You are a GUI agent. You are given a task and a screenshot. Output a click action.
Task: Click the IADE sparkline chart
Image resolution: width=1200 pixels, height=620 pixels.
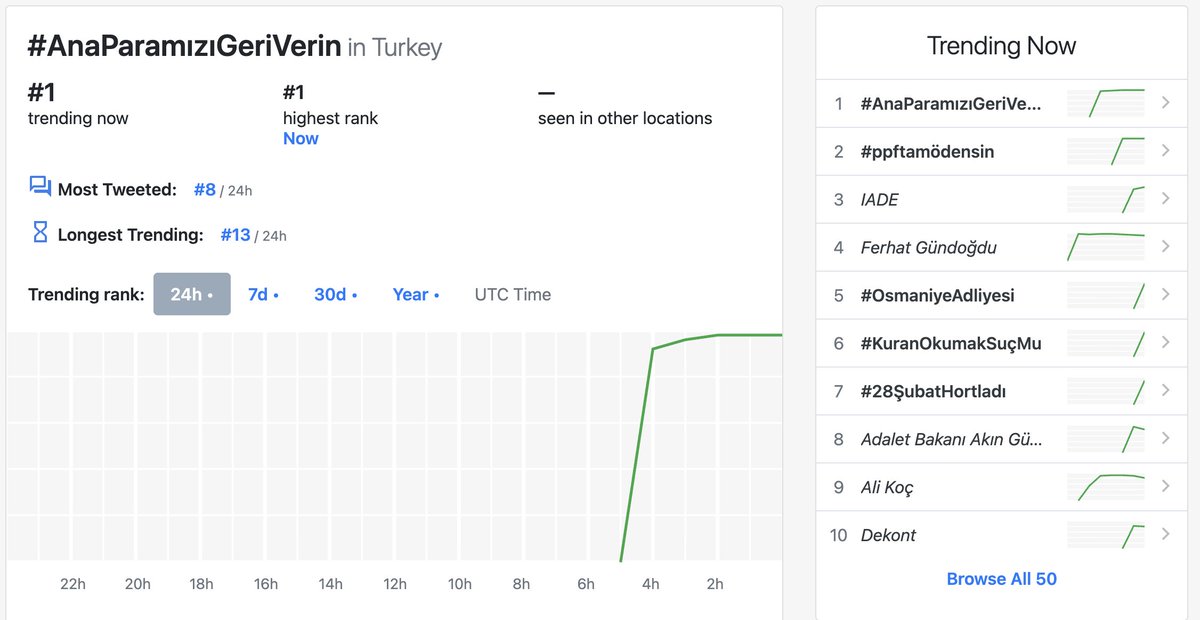tap(1106, 199)
